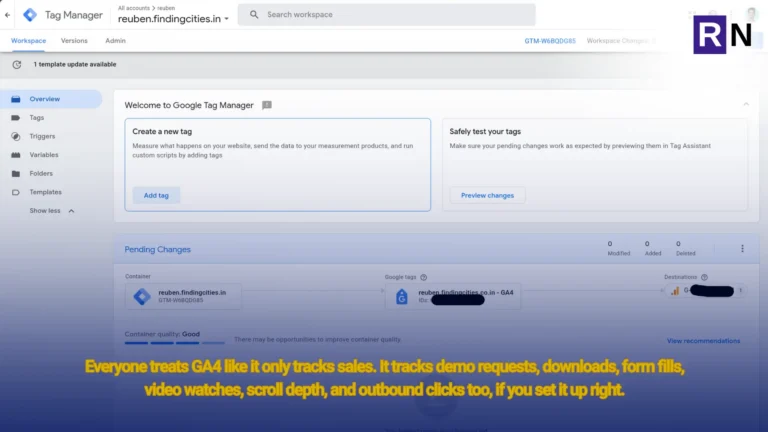Click the back arrow next to Tag Manager
The height and width of the screenshot is (432, 768).
[7, 15]
